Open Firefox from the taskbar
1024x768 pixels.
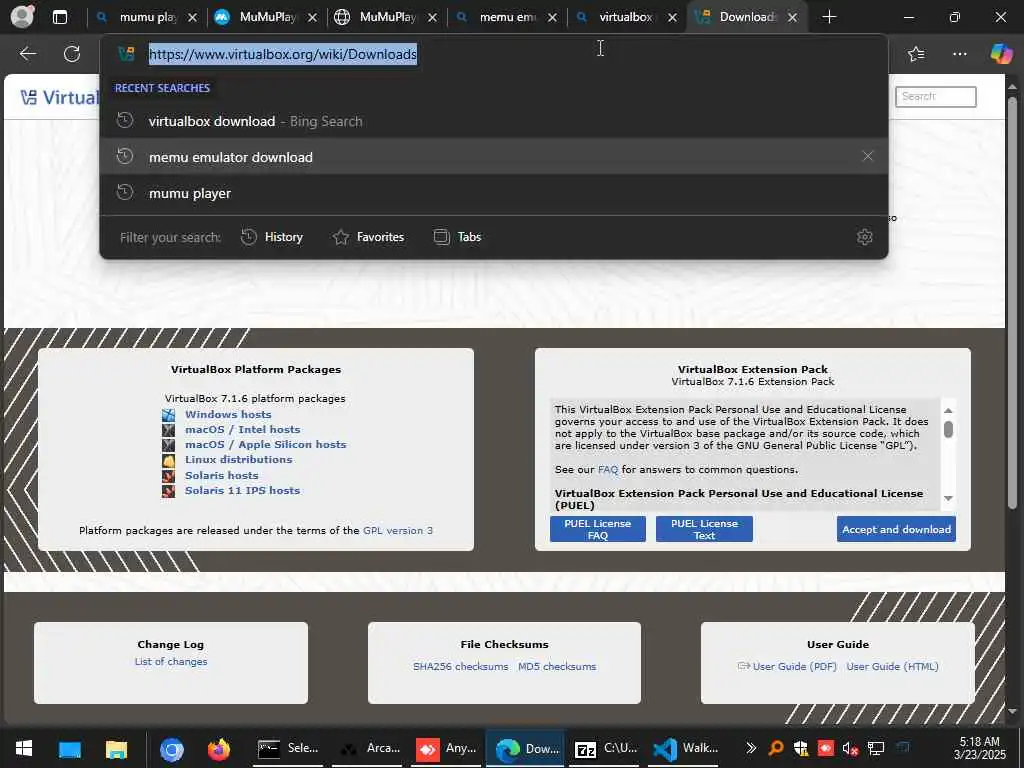point(219,748)
